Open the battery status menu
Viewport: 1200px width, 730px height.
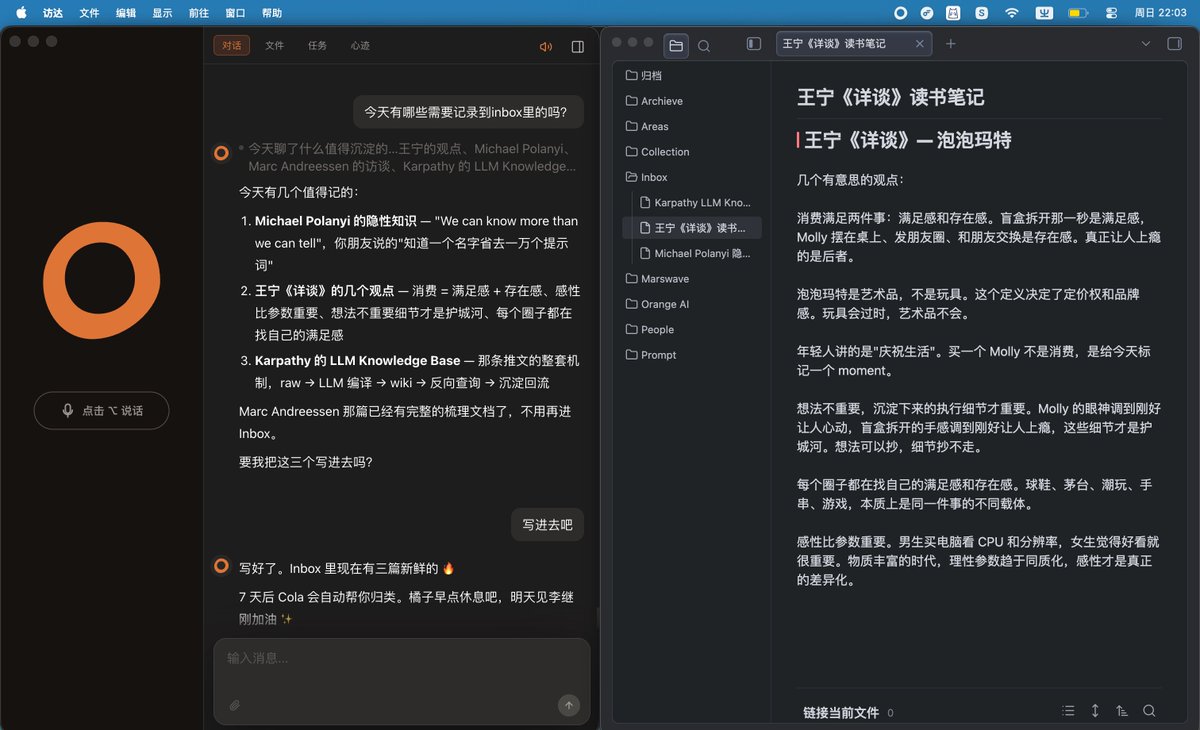(x=1077, y=13)
